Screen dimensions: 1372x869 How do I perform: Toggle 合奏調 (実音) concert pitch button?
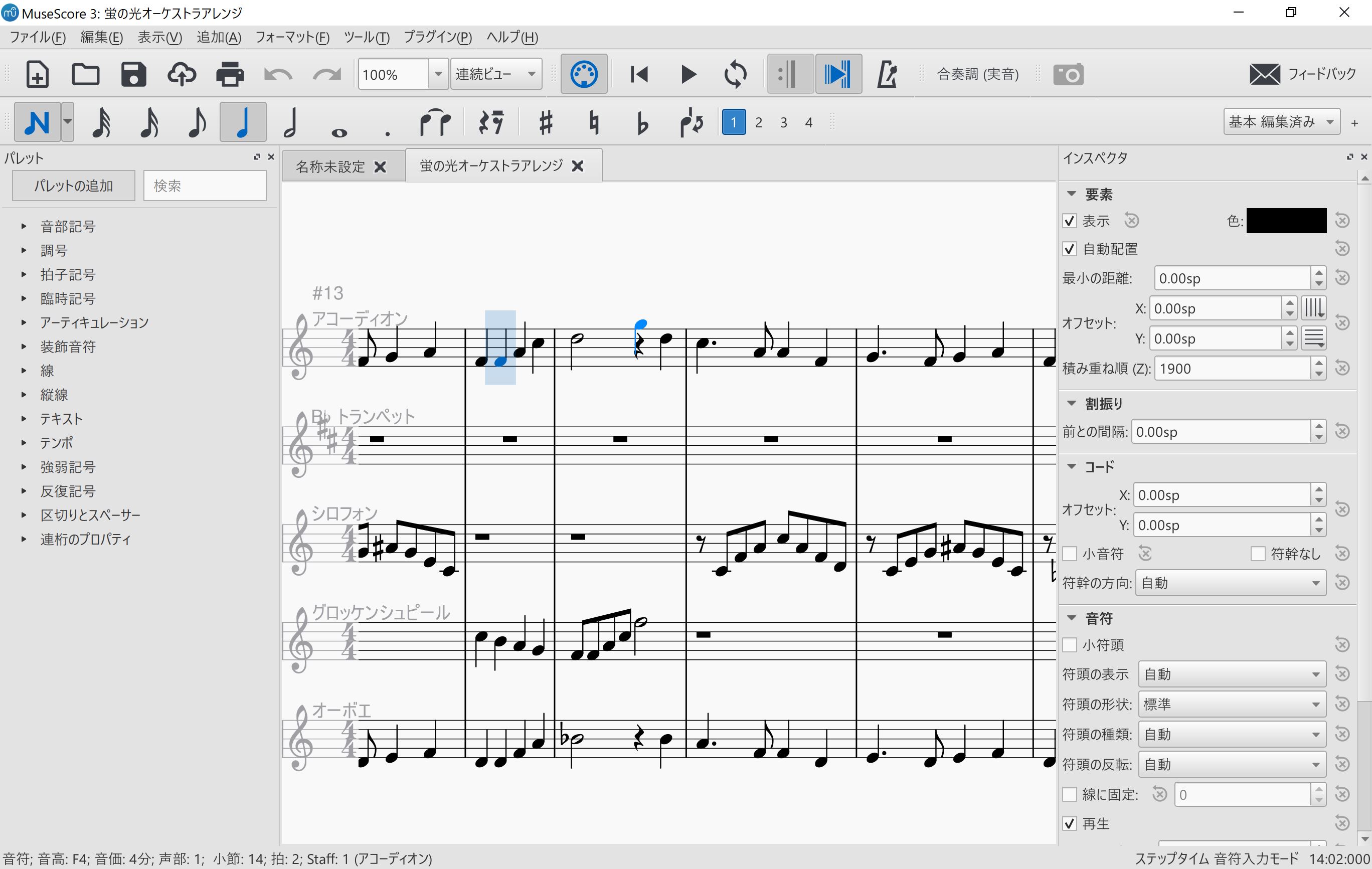(x=978, y=74)
